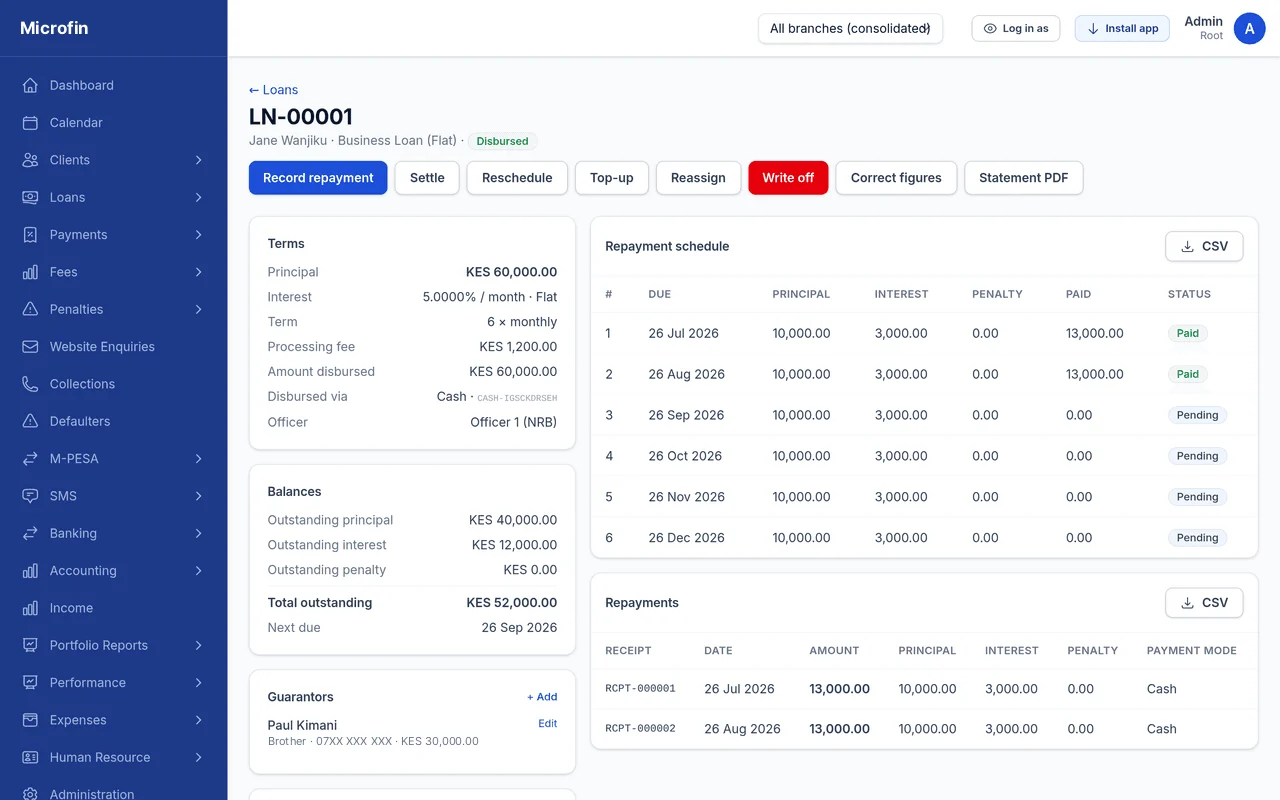Screen dimensions: 1280x800
Task: Edit guarantor Paul Kimani
Action: [x=548, y=724]
